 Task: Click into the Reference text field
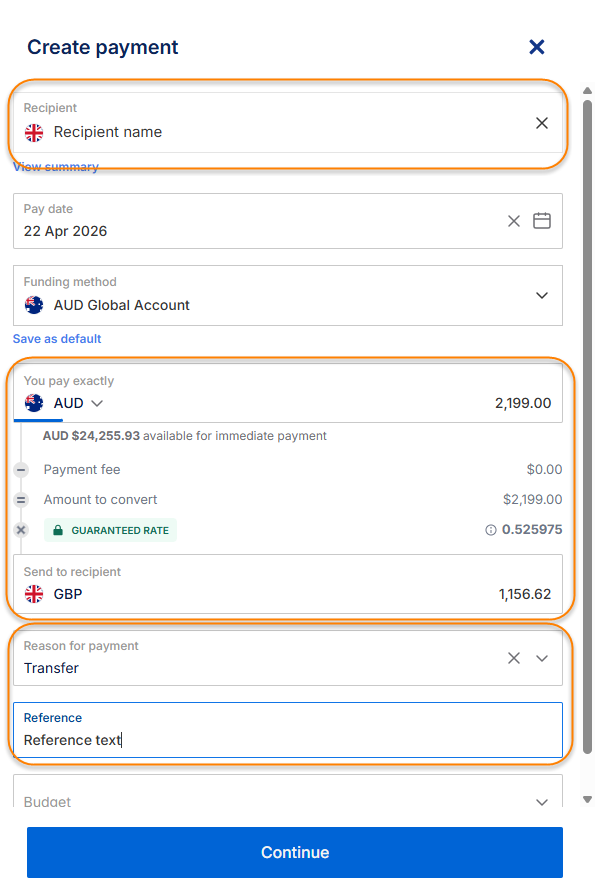point(288,730)
